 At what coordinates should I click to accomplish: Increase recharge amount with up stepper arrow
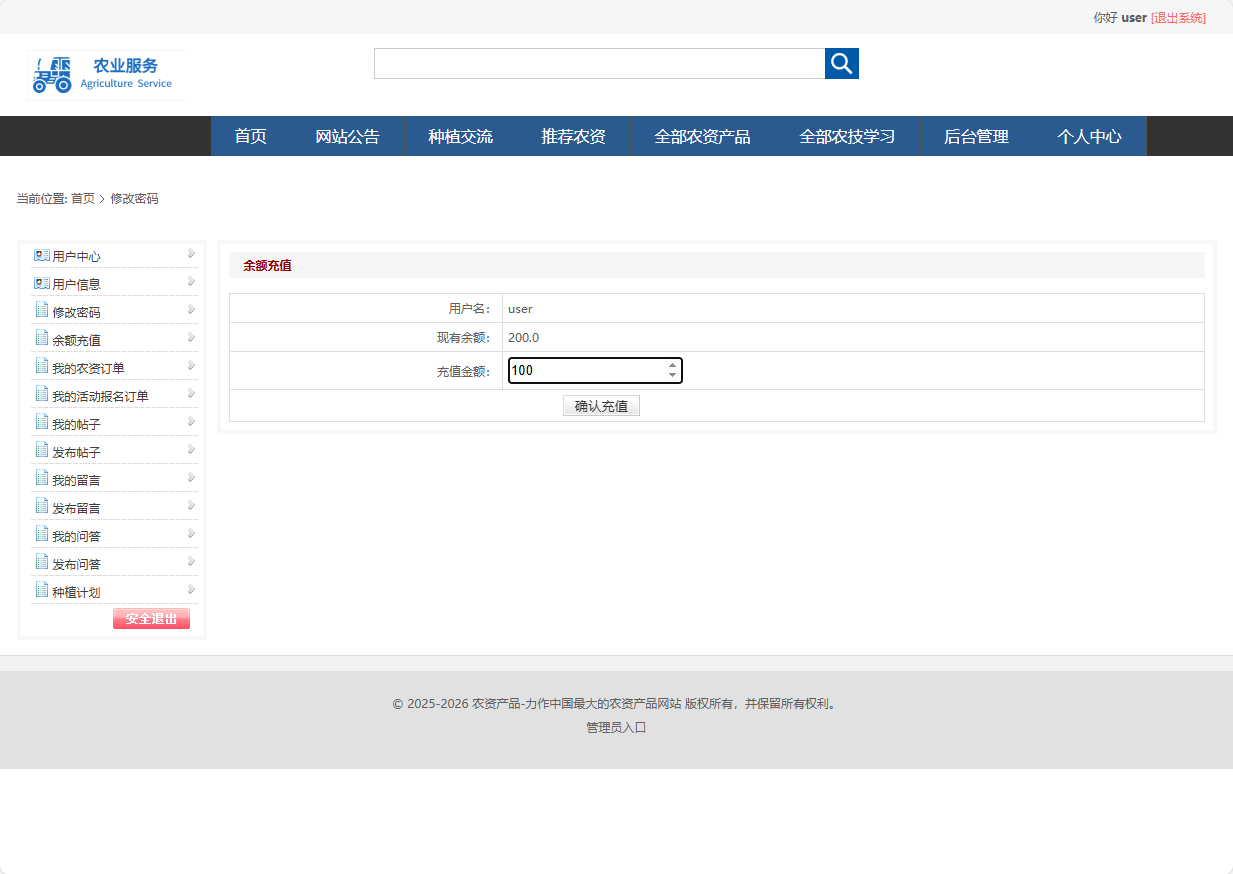point(673,365)
